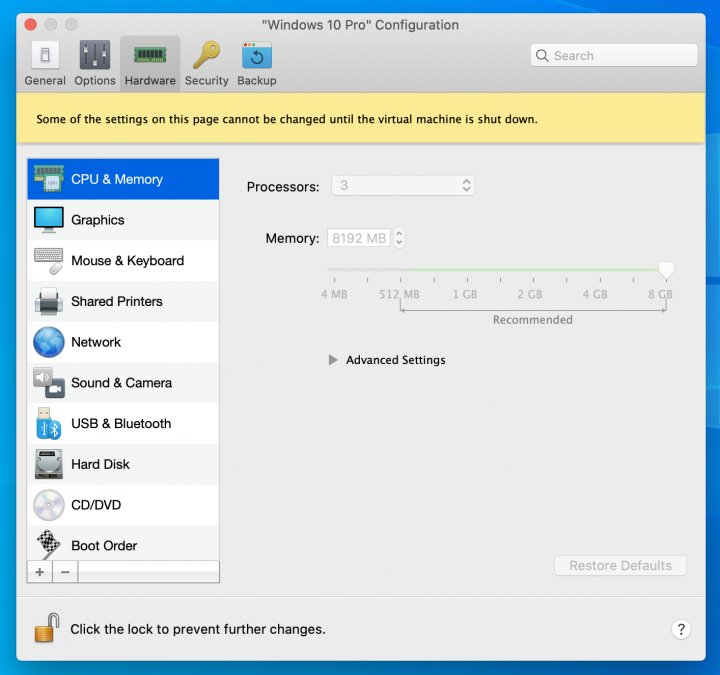Click the CD/DVD disc icon

pos(49,505)
